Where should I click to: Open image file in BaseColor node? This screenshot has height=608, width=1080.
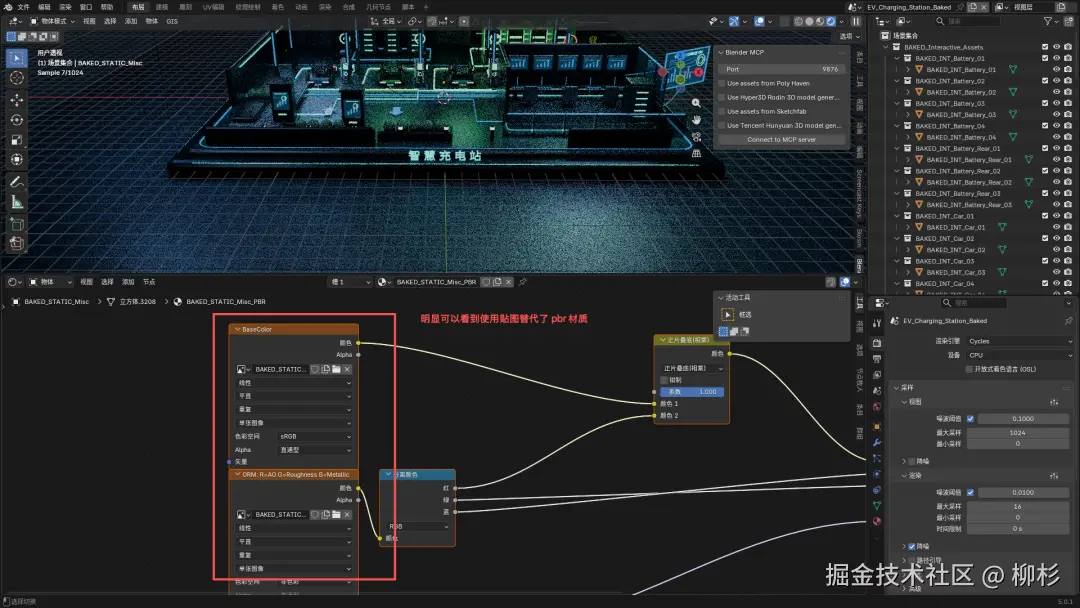[336, 370]
